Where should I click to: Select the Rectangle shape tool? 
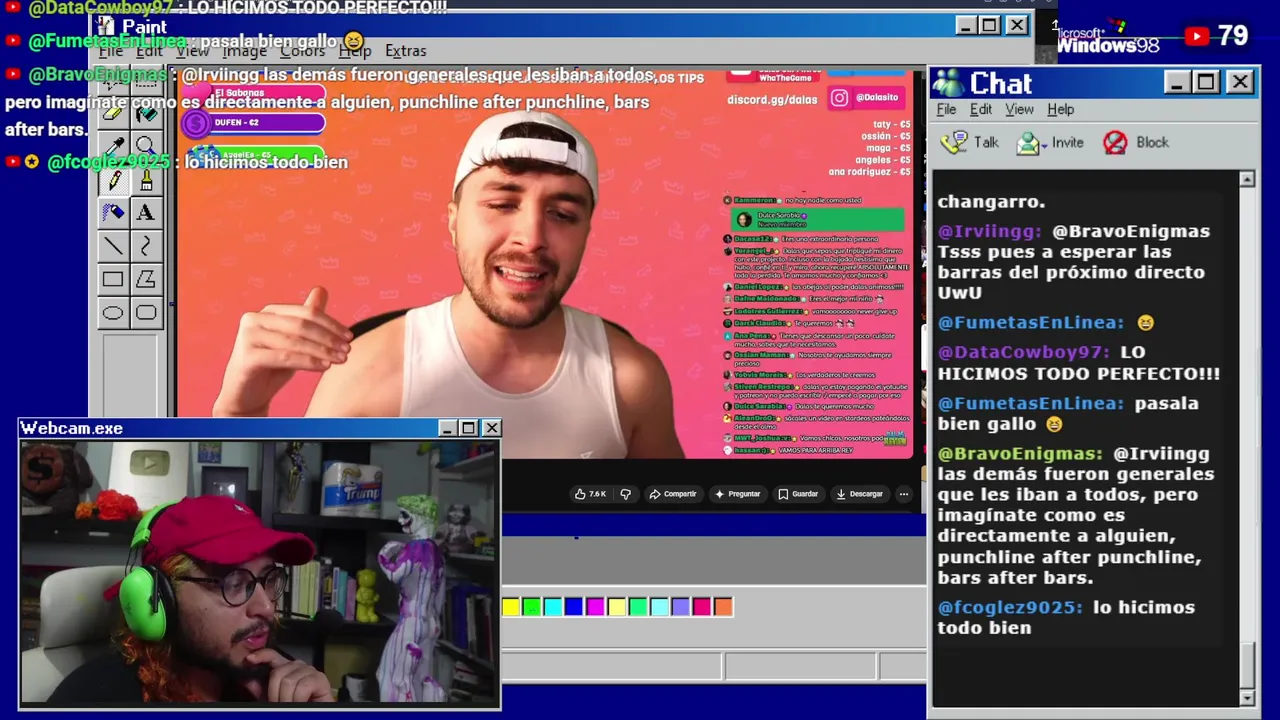114,280
